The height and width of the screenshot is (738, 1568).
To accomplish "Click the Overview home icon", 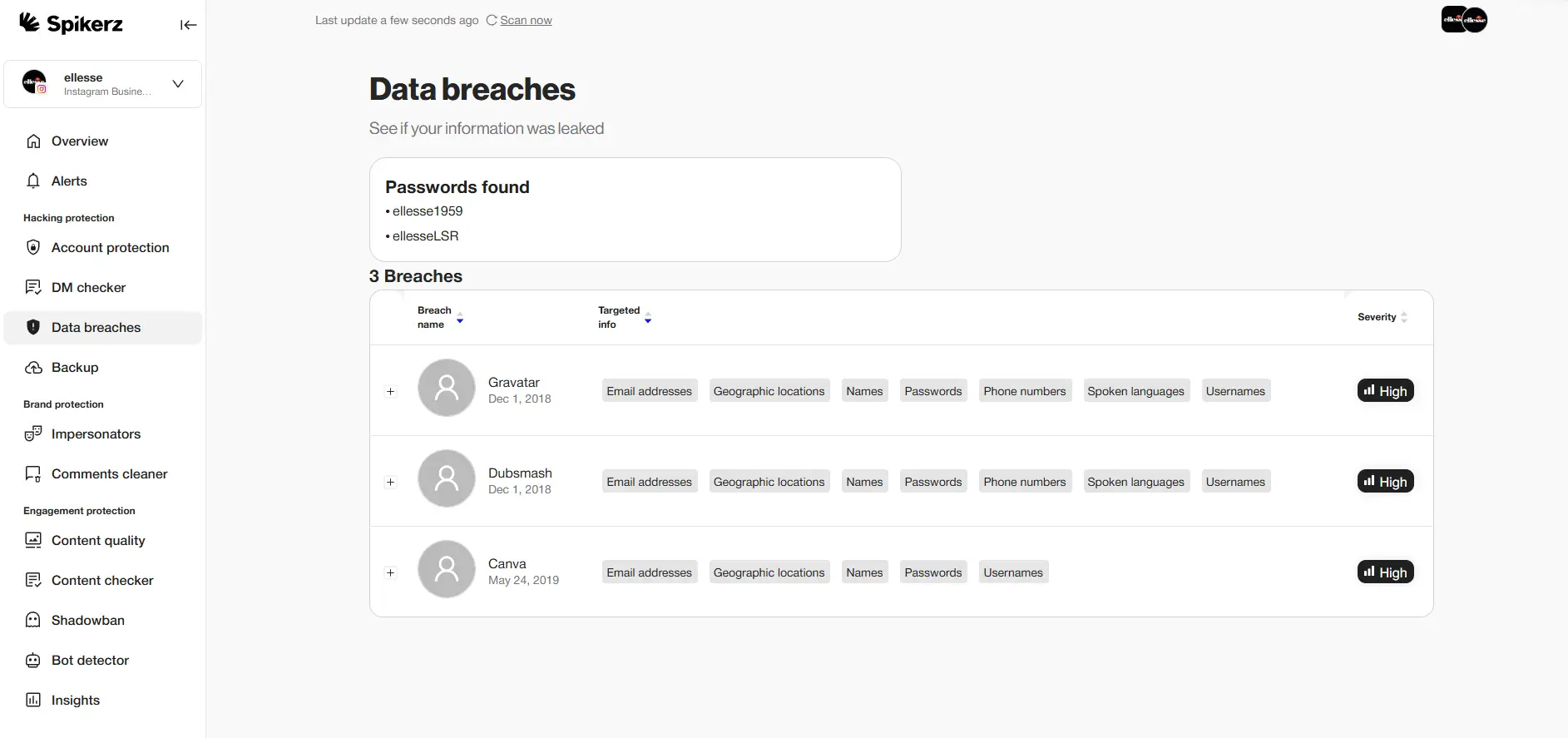I will (33, 141).
